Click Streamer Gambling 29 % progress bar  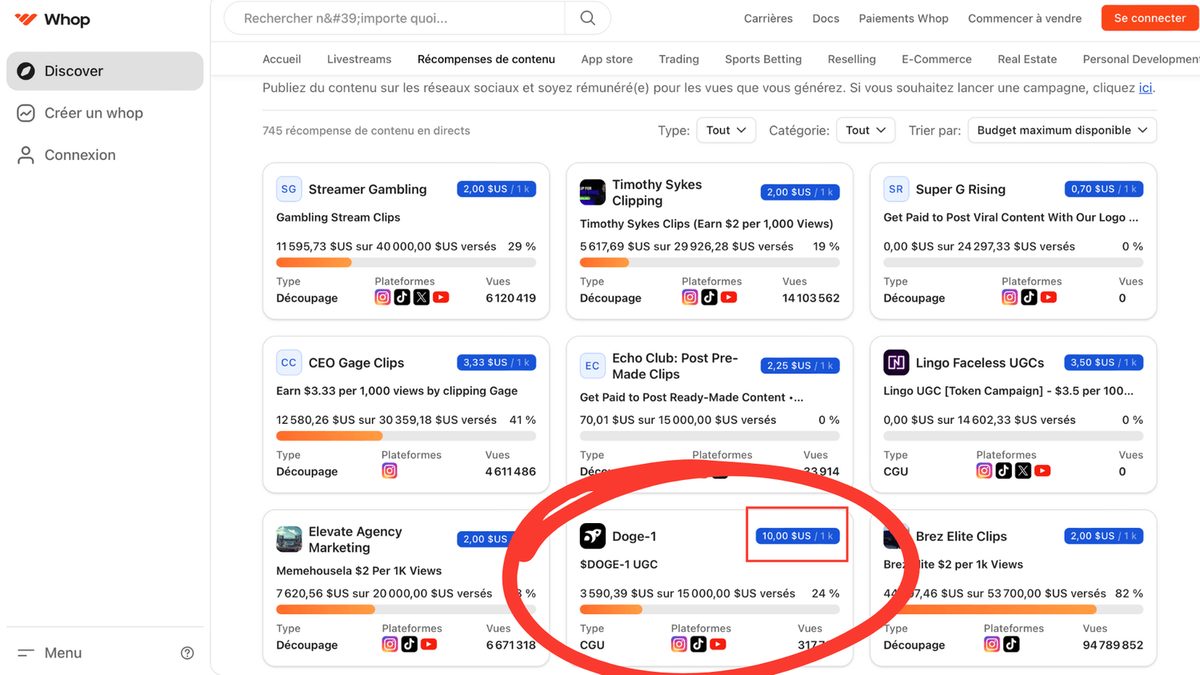point(406,263)
